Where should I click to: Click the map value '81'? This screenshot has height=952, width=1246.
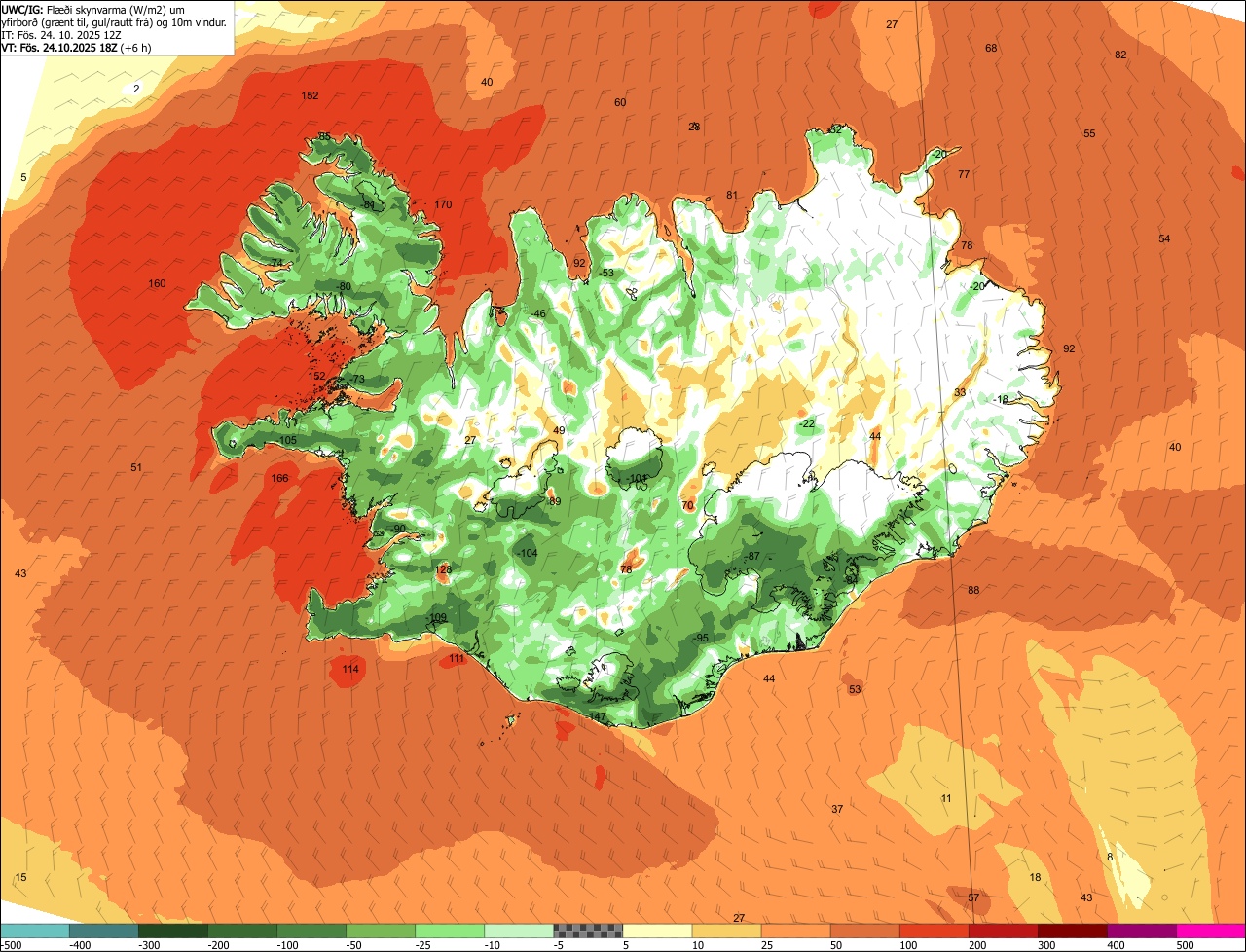[732, 195]
